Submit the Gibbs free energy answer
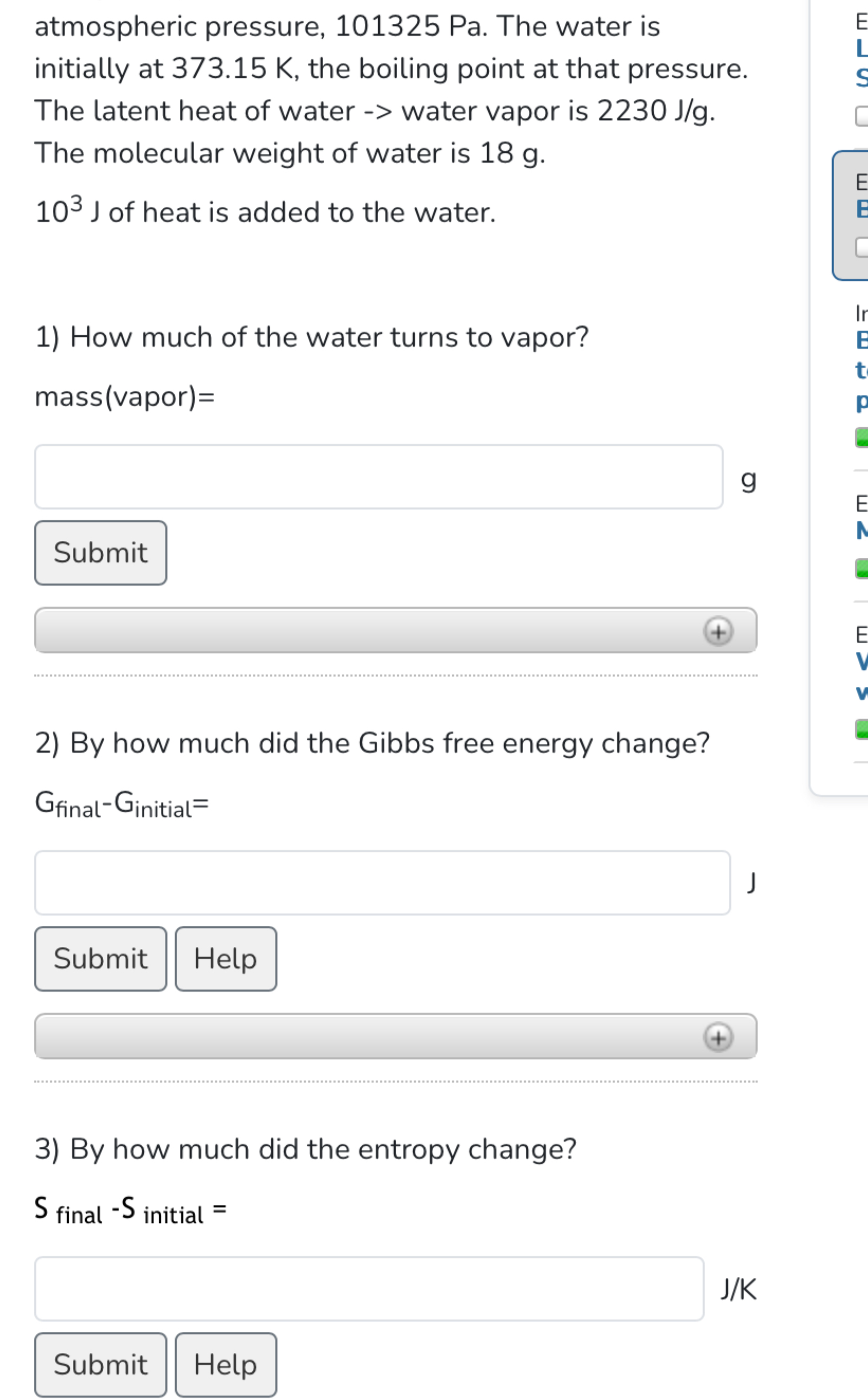This screenshot has height=1400, width=868. pyautogui.click(x=100, y=958)
